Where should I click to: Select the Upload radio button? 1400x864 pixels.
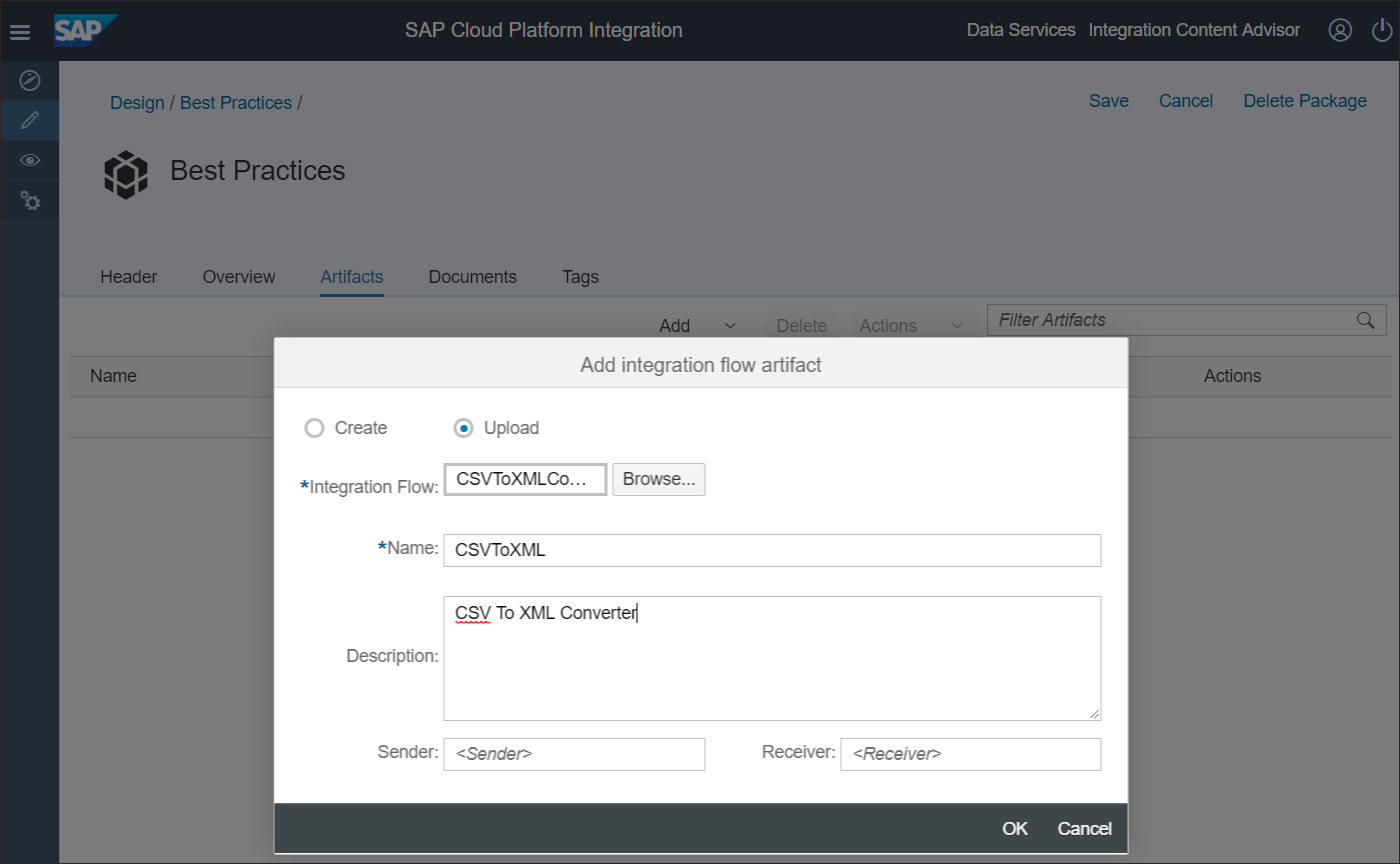(x=463, y=428)
